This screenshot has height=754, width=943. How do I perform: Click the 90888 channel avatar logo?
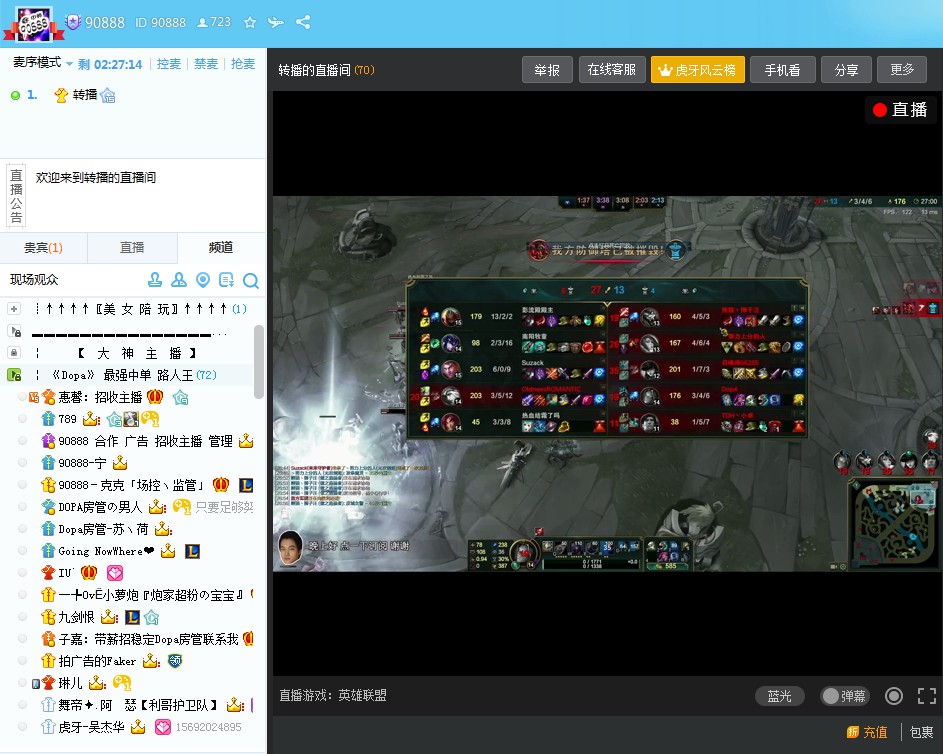(x=33, y=24)
